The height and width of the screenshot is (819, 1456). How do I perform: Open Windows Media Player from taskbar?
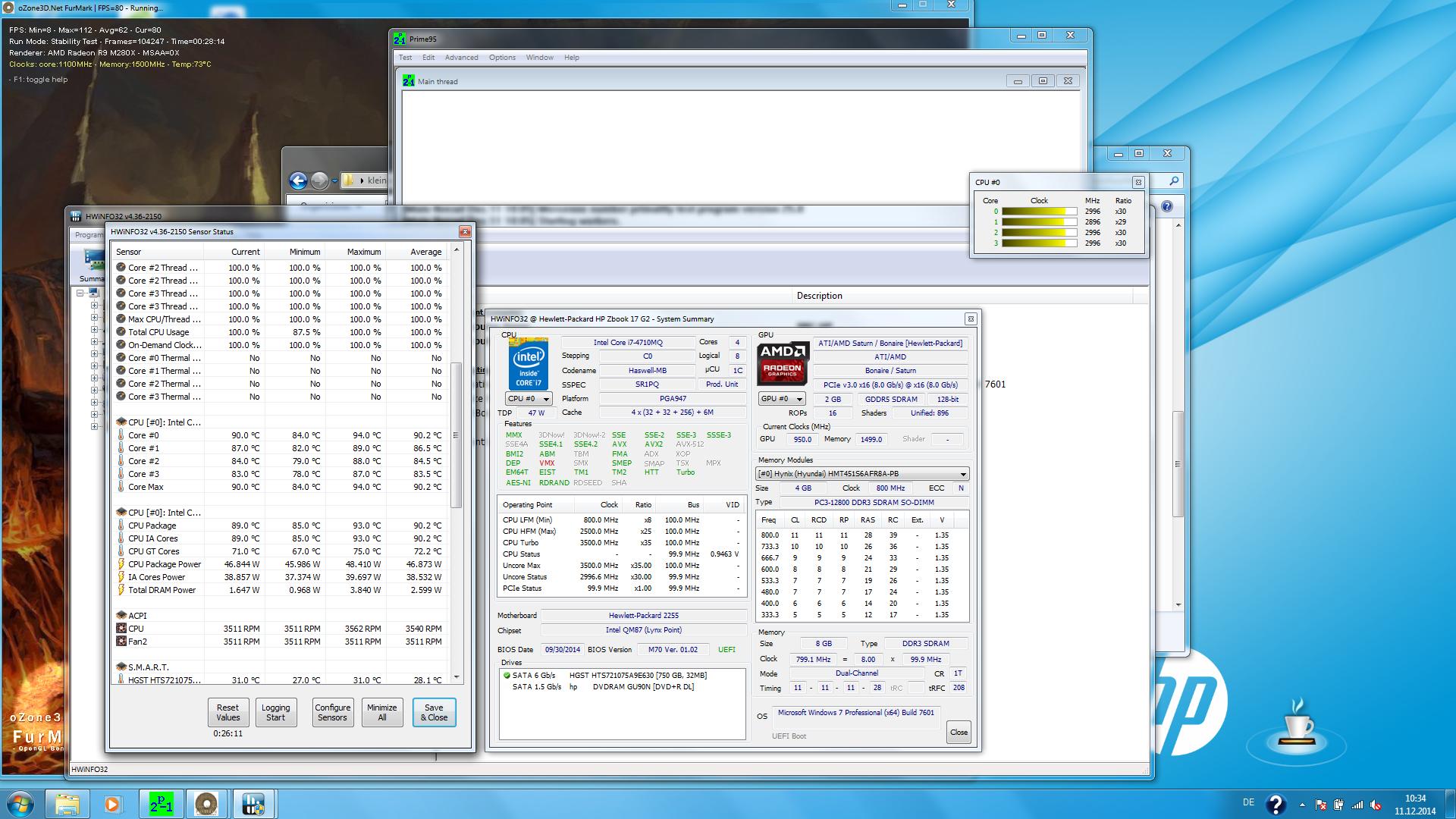[112, 804]
